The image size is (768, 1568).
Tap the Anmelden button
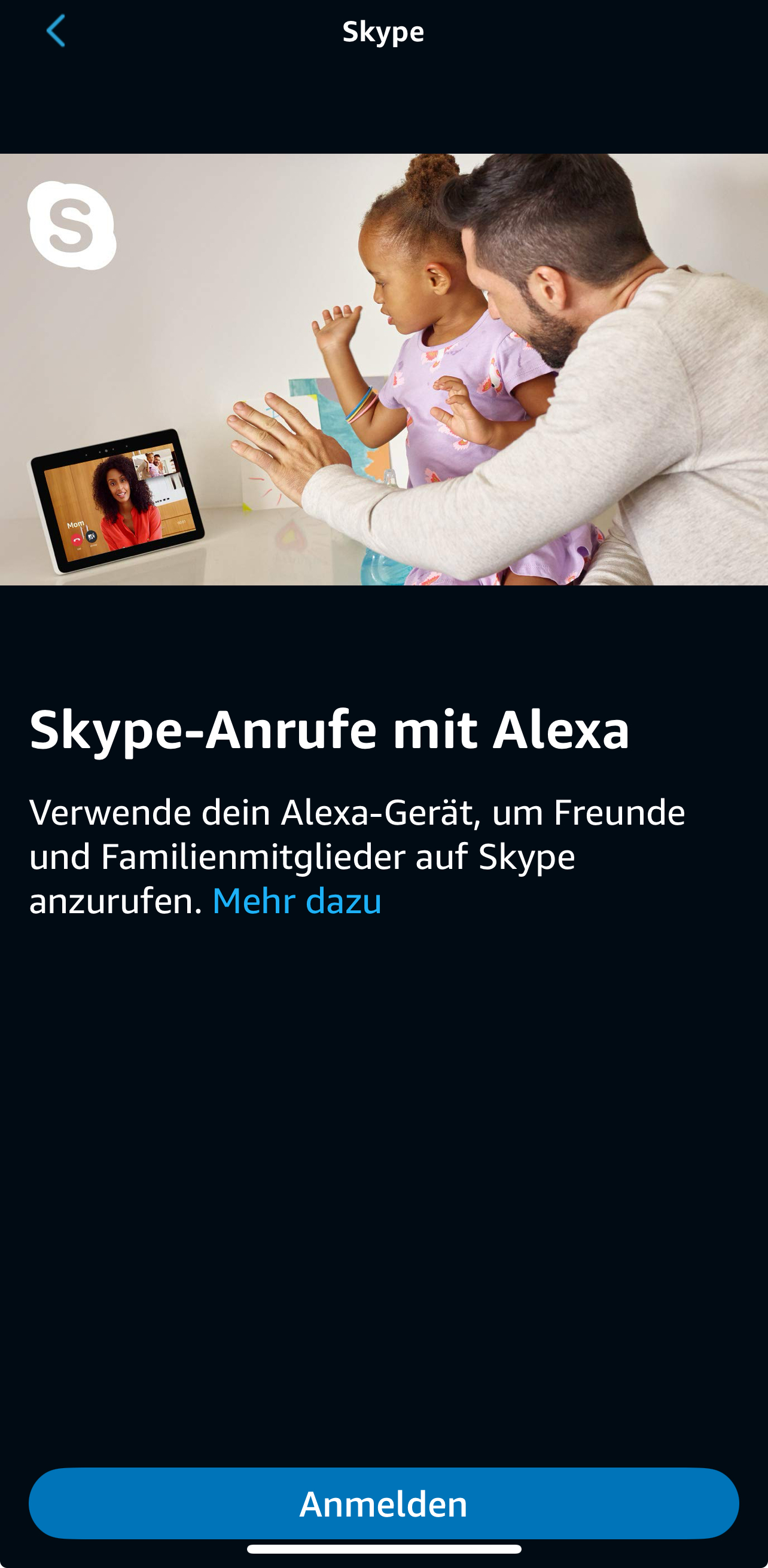pos(383,1503)
